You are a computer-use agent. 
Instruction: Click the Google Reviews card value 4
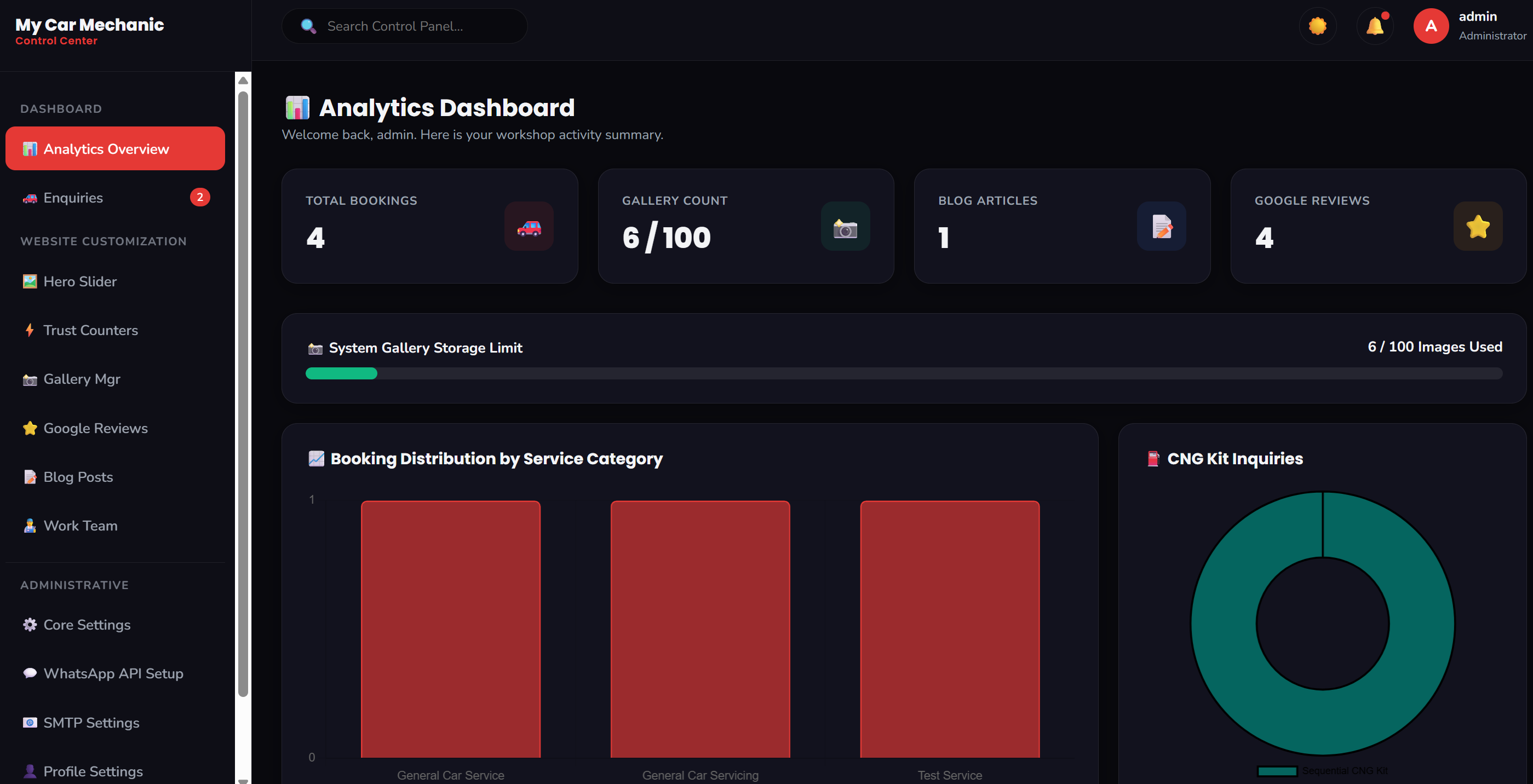1264,238
